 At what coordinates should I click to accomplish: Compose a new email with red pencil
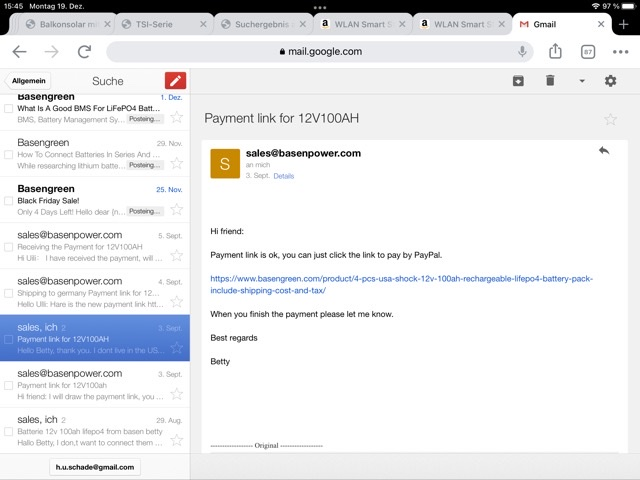point(176,80)
